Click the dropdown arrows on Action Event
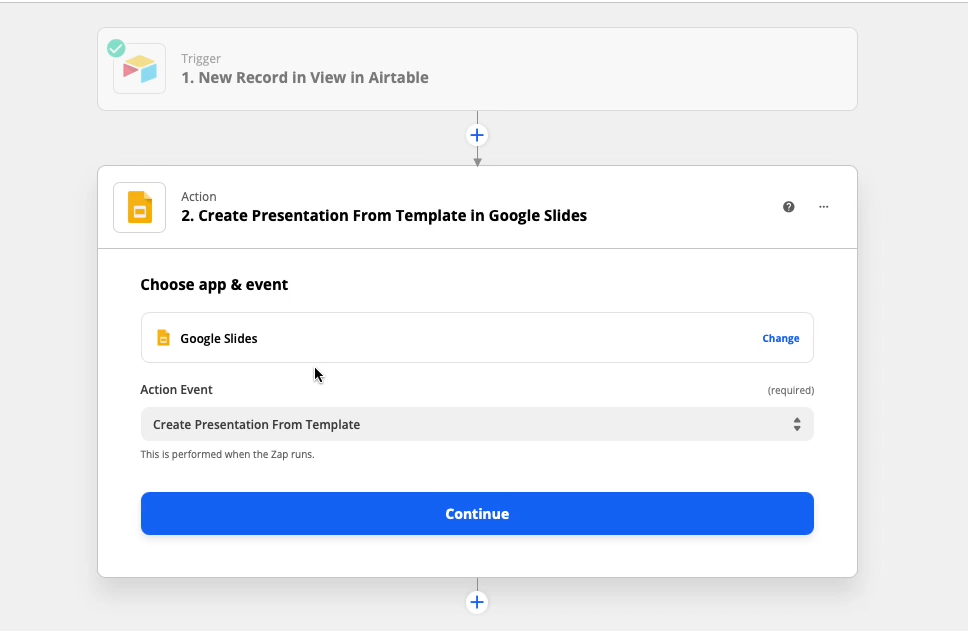968x631 pixels. coord(797,424)
